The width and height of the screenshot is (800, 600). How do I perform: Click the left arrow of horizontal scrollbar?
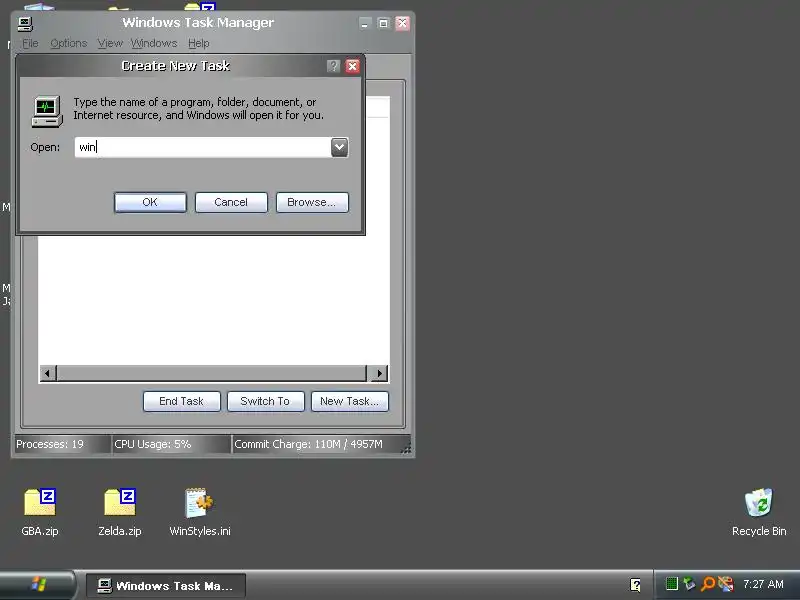pyautogui.click(x=47, y=373)
